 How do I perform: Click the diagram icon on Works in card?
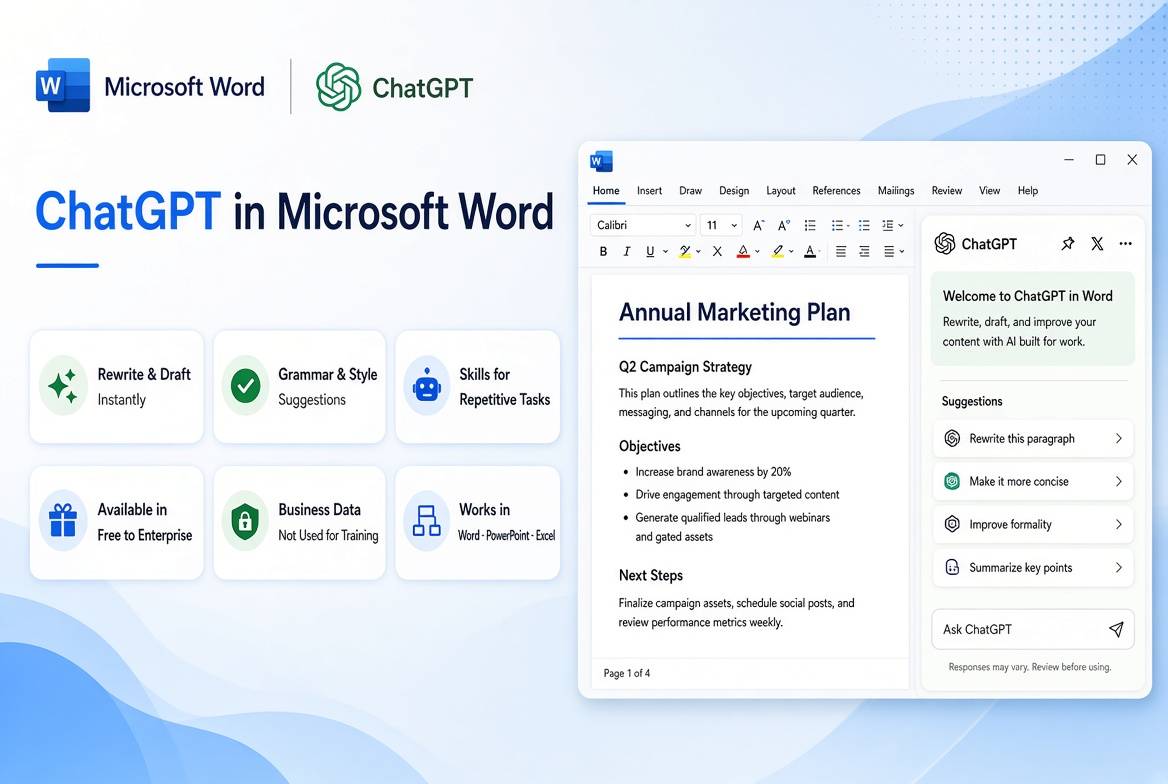click(427, 521)
